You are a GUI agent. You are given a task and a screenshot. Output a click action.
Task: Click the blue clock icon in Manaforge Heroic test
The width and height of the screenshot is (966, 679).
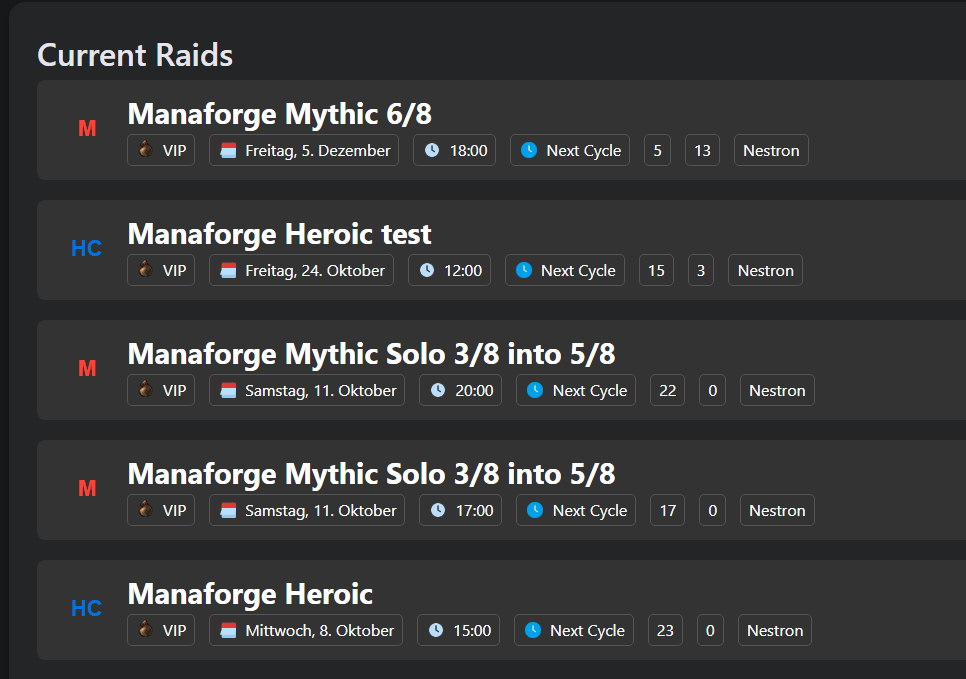pos(524,270)
